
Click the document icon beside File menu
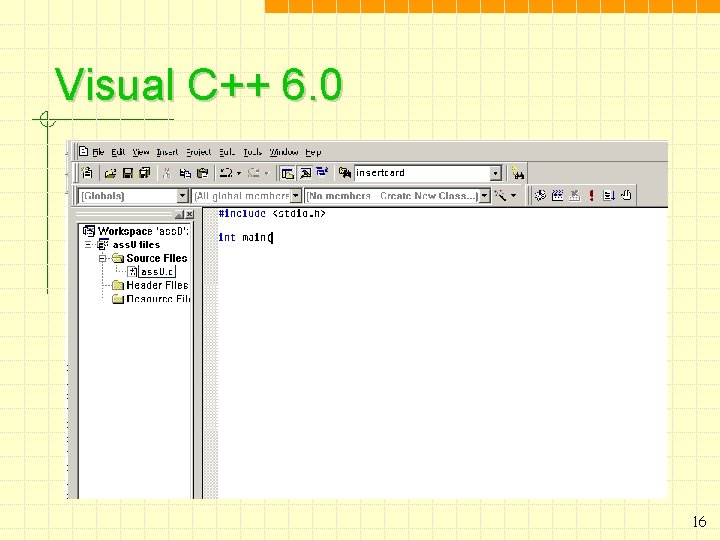(x=83, y=152)
